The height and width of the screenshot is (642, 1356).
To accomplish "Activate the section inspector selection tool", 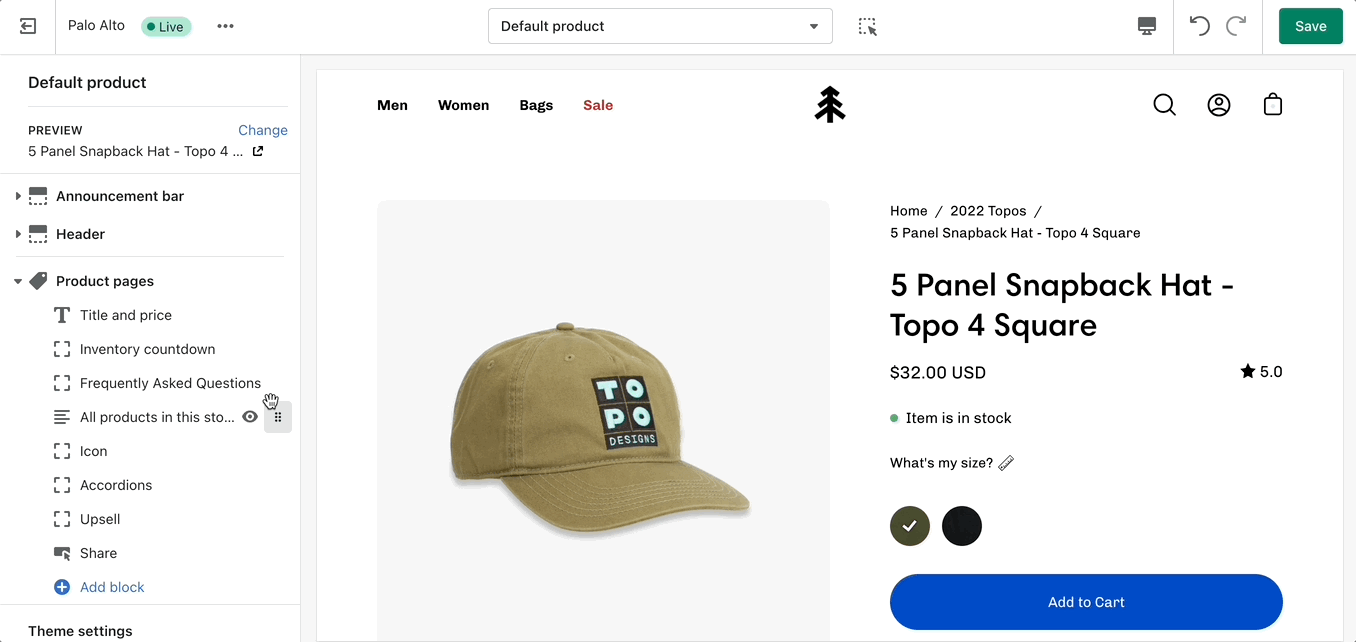I will point(867,27).
